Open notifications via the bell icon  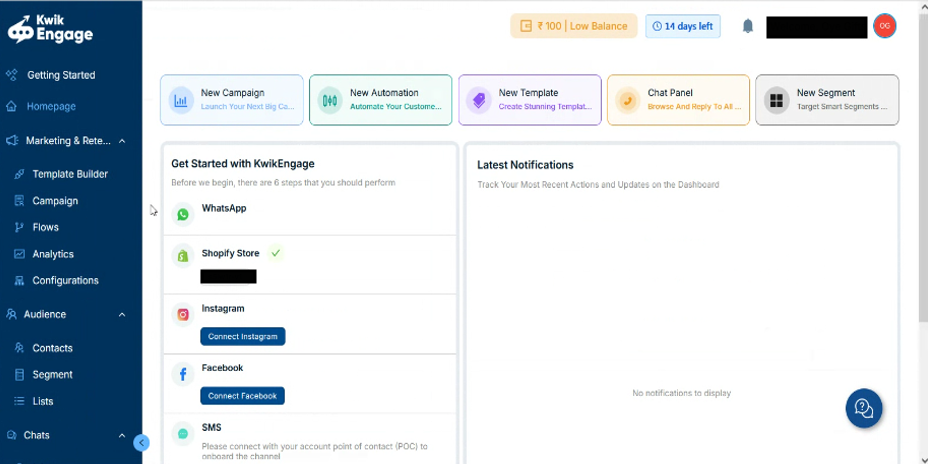coord(748,26)
